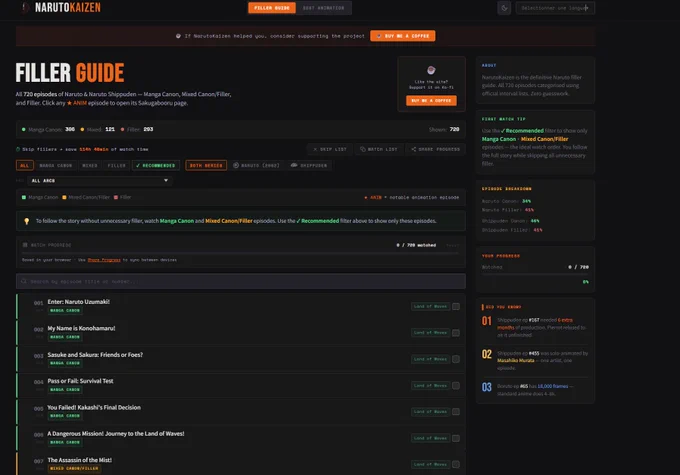Mark episode 001 Enter: Naruto Uzumaki watched
Screen dimensions: 680x475
[456, 307]
